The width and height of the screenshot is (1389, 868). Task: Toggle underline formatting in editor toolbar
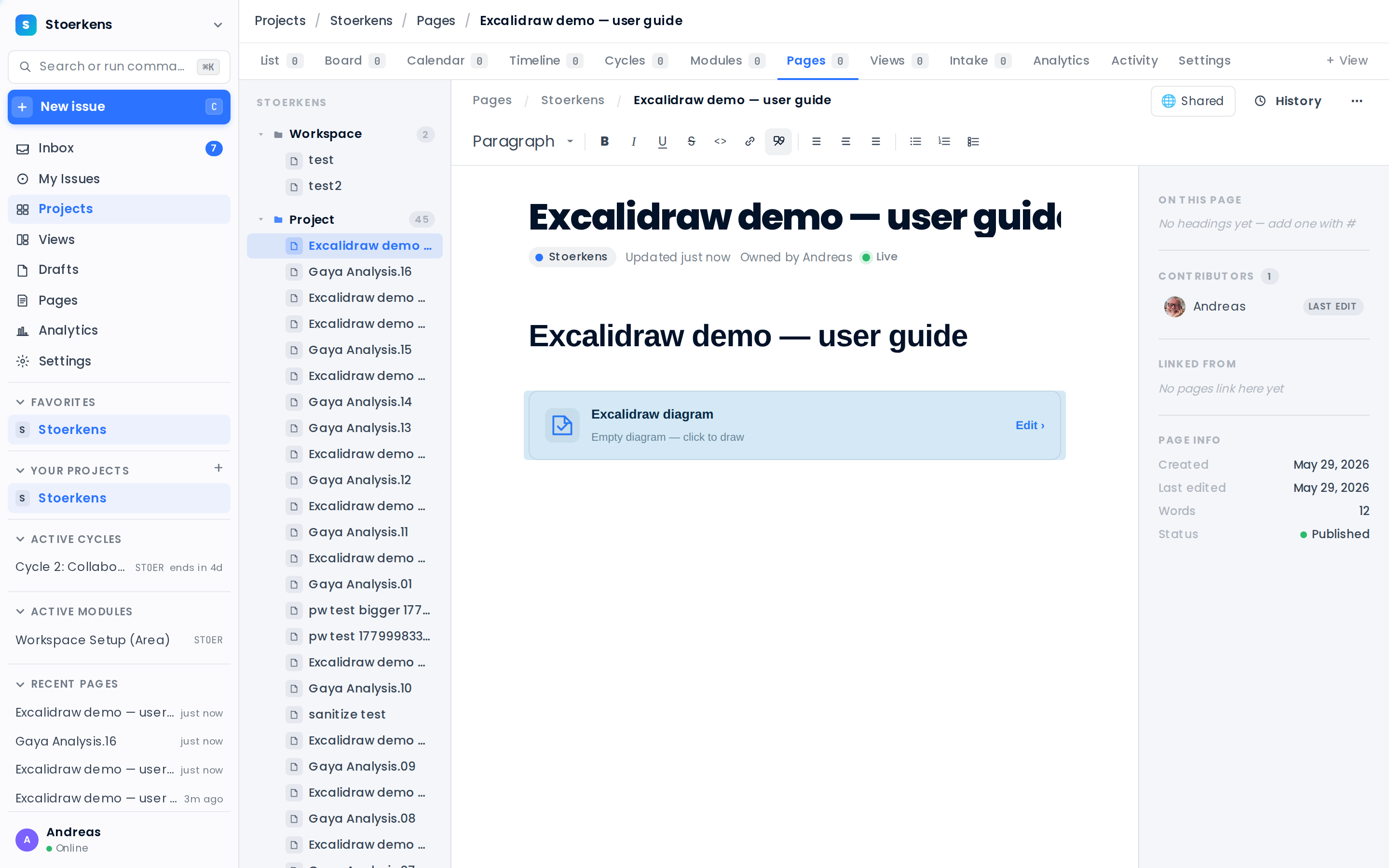click(662, 141)
